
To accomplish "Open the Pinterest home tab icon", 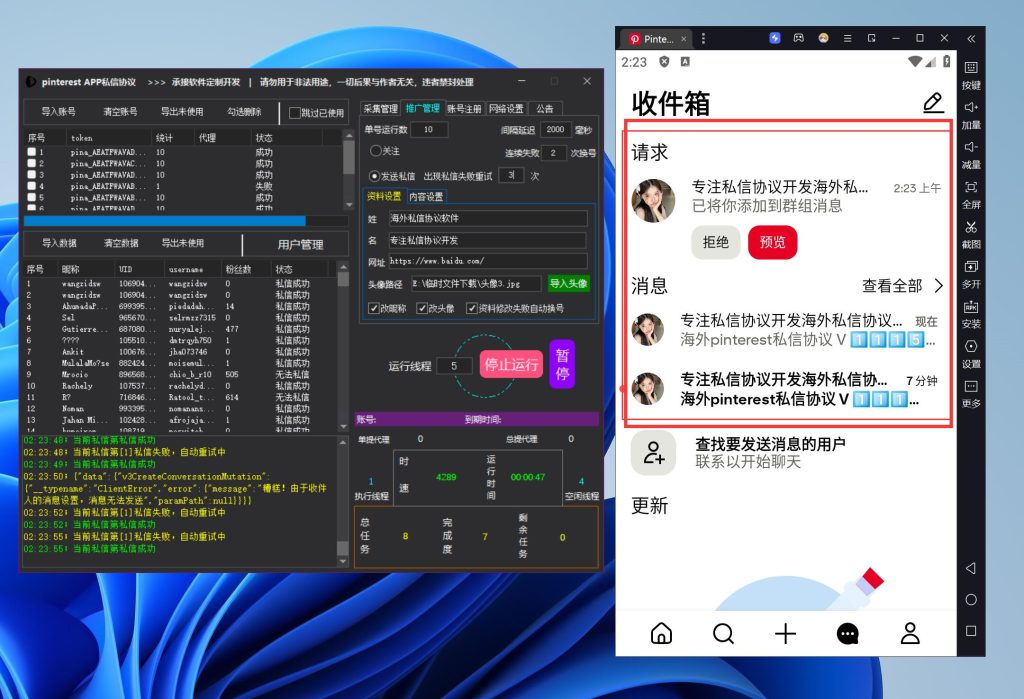I will pyautogui.click(x=661, y=633).
